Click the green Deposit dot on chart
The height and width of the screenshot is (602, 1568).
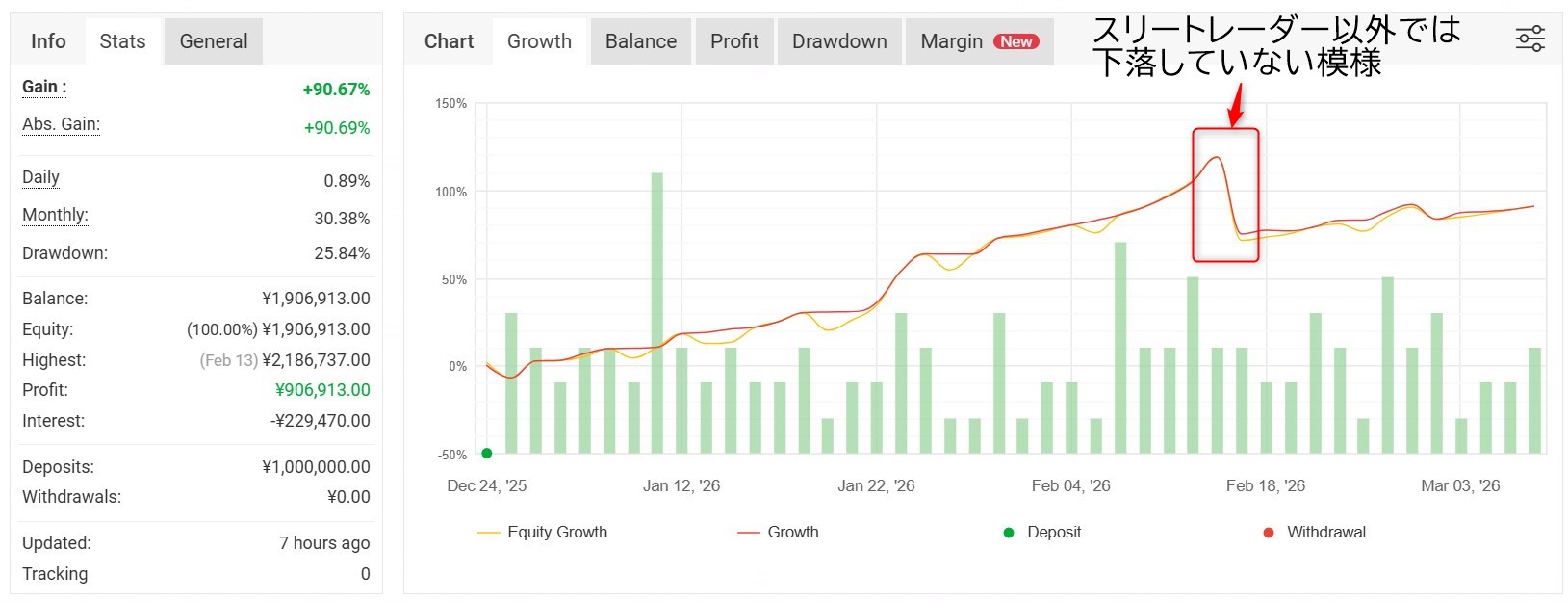coord(487,453)
